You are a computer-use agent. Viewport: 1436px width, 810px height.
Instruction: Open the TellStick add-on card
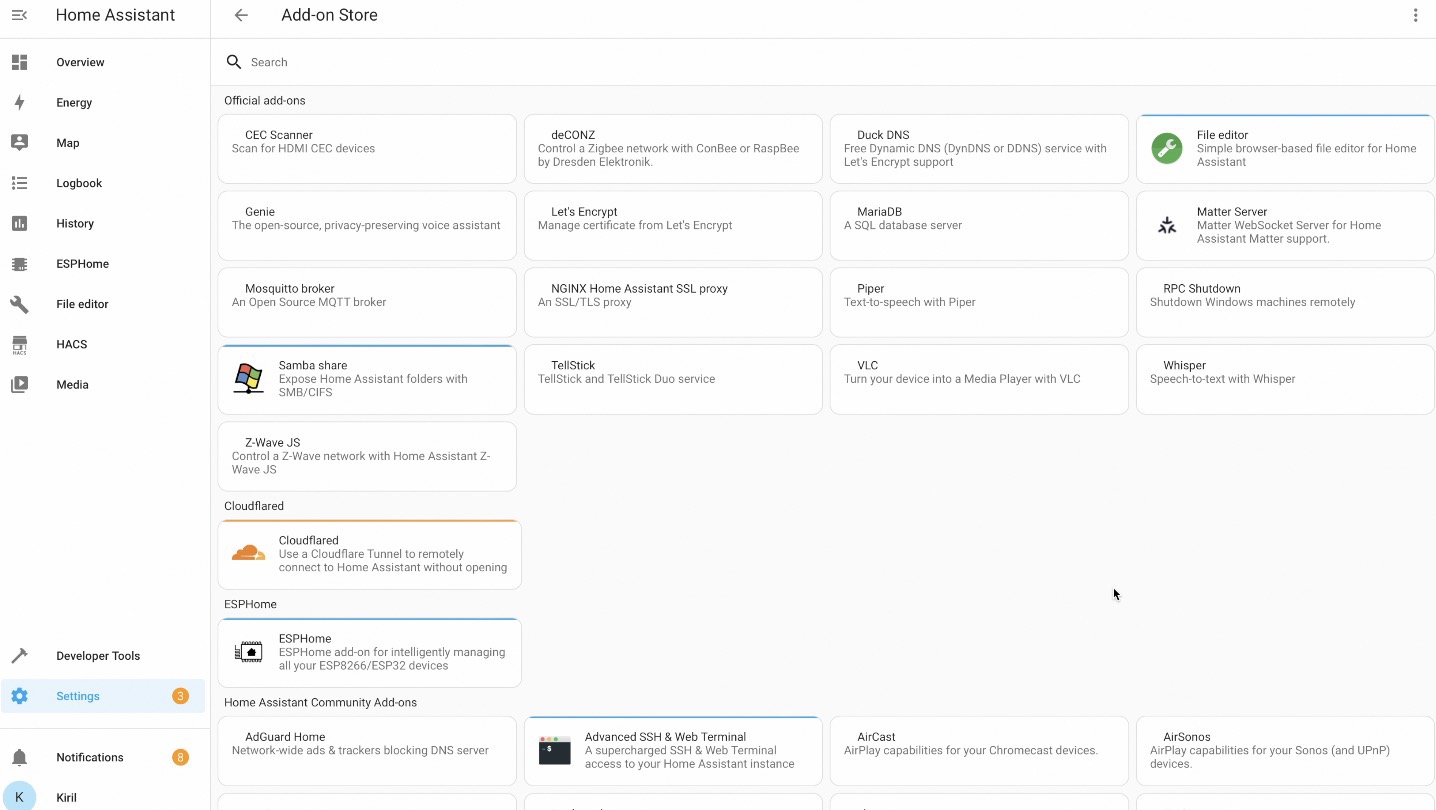[x=673, y=379]
